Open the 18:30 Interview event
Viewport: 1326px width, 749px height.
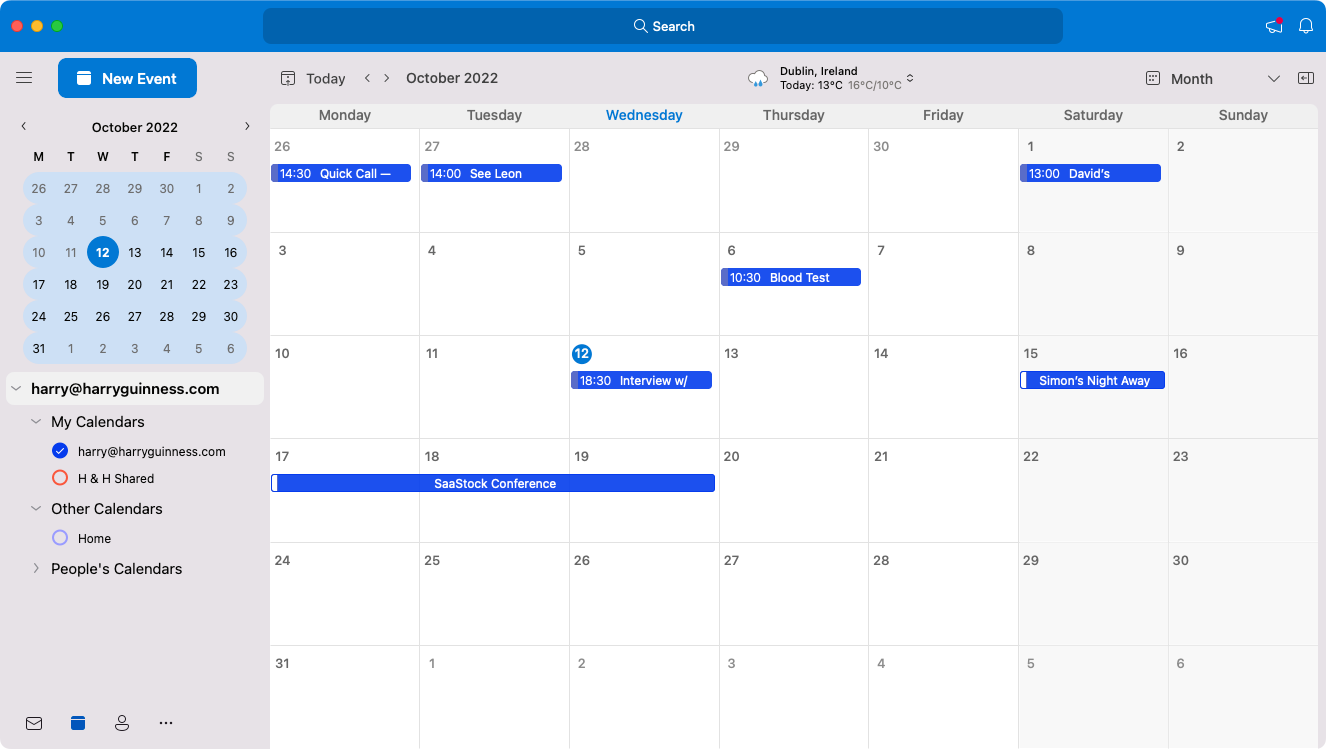tap(641, 380)
